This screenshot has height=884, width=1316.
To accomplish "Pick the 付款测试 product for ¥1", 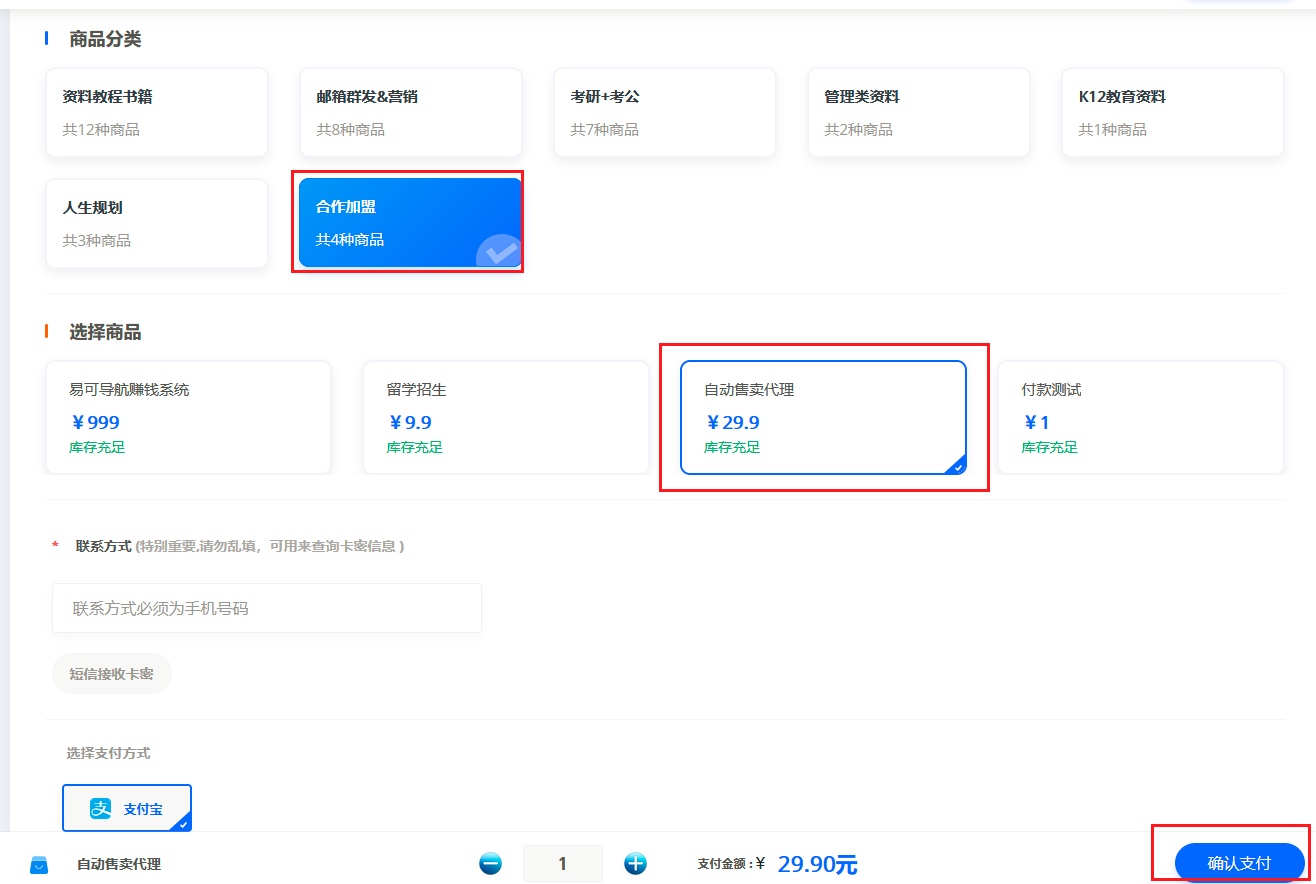I will click(1140, 417).
